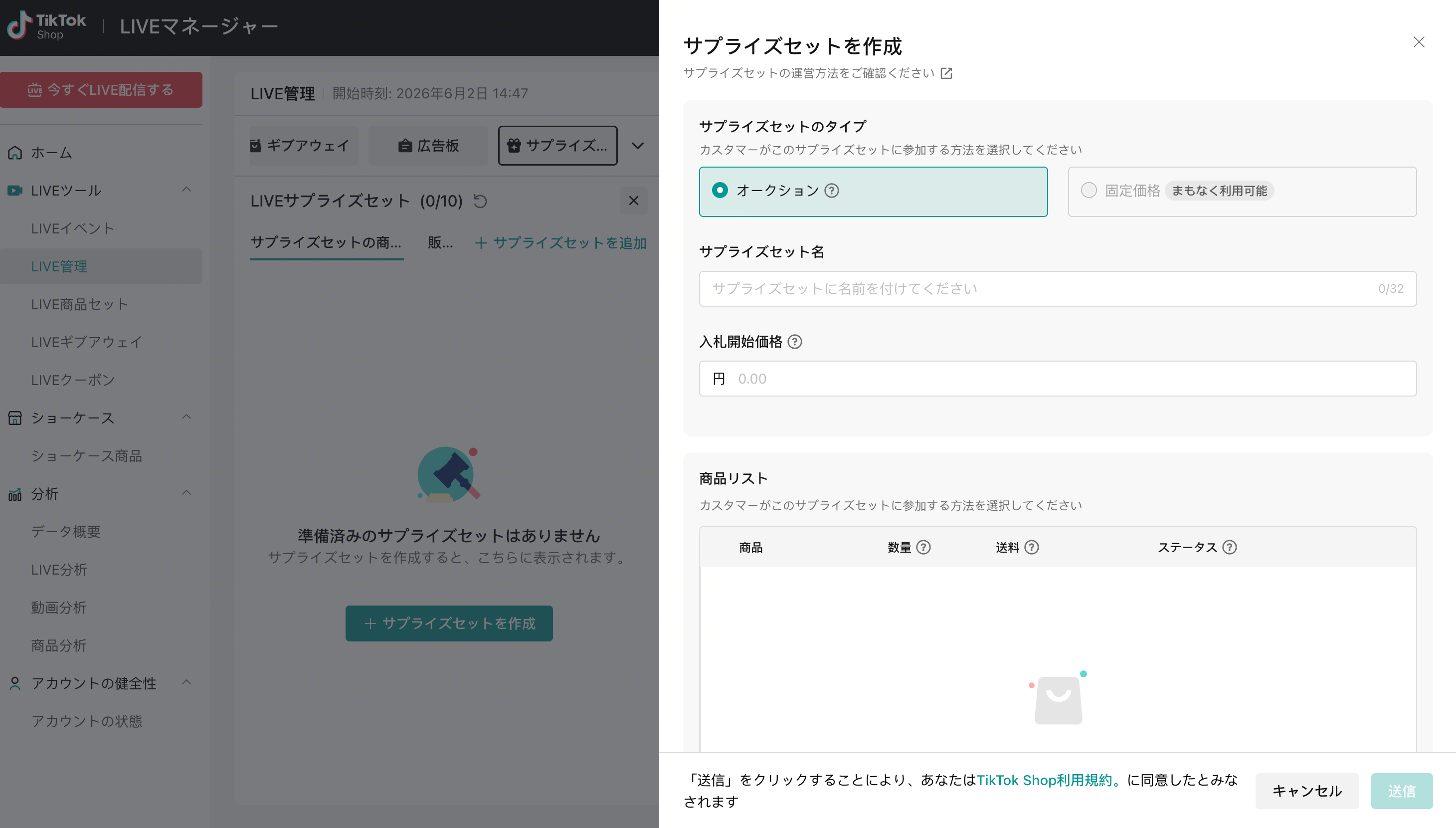Focus the サプライズセット名 input field
Screen dimensions: 1456x828
click(1058, 289)
